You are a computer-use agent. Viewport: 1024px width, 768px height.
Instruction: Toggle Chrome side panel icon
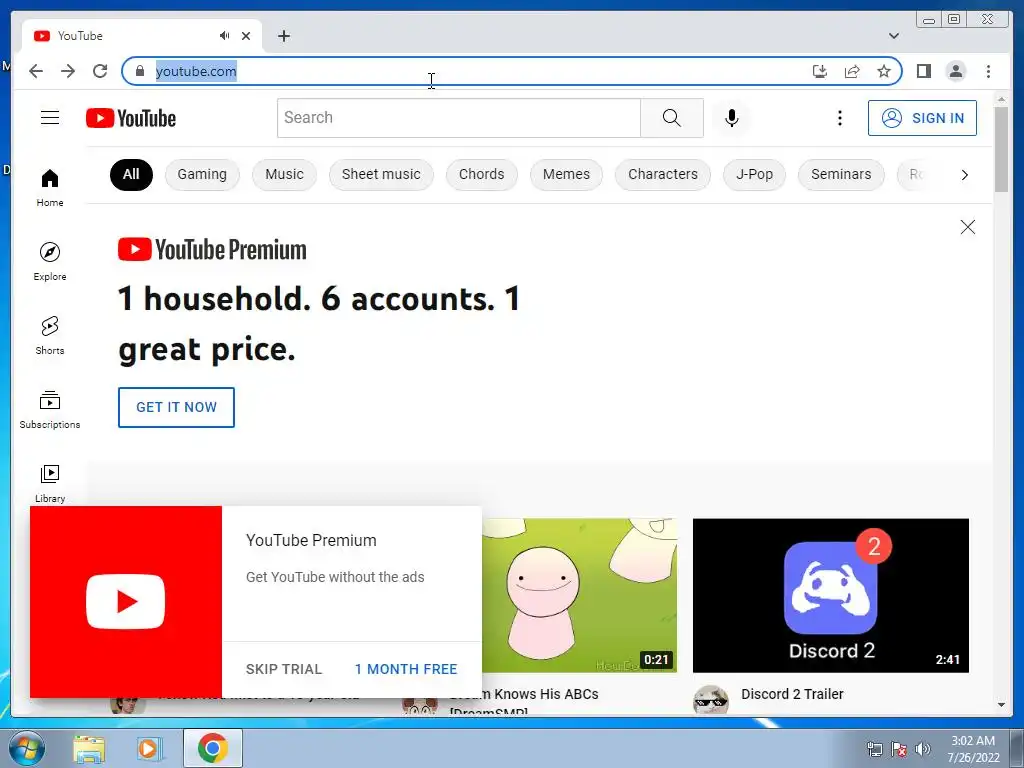923,71
